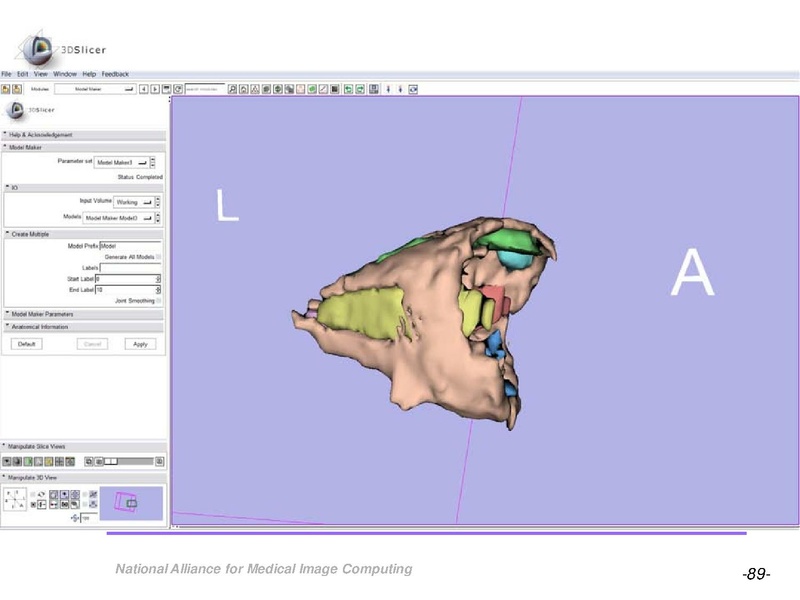Click the End Label spinner arrows
The image size is (800, 600).
158,290
